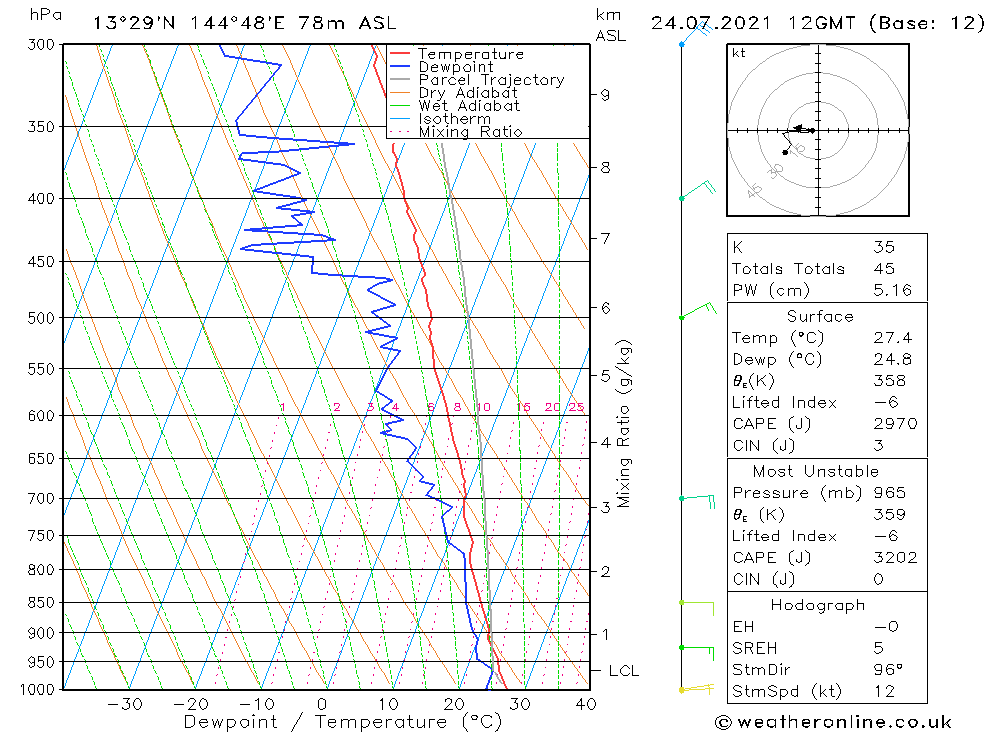
Task: Click the surface CAPE value 2970
Action: [x=895, y=424]
